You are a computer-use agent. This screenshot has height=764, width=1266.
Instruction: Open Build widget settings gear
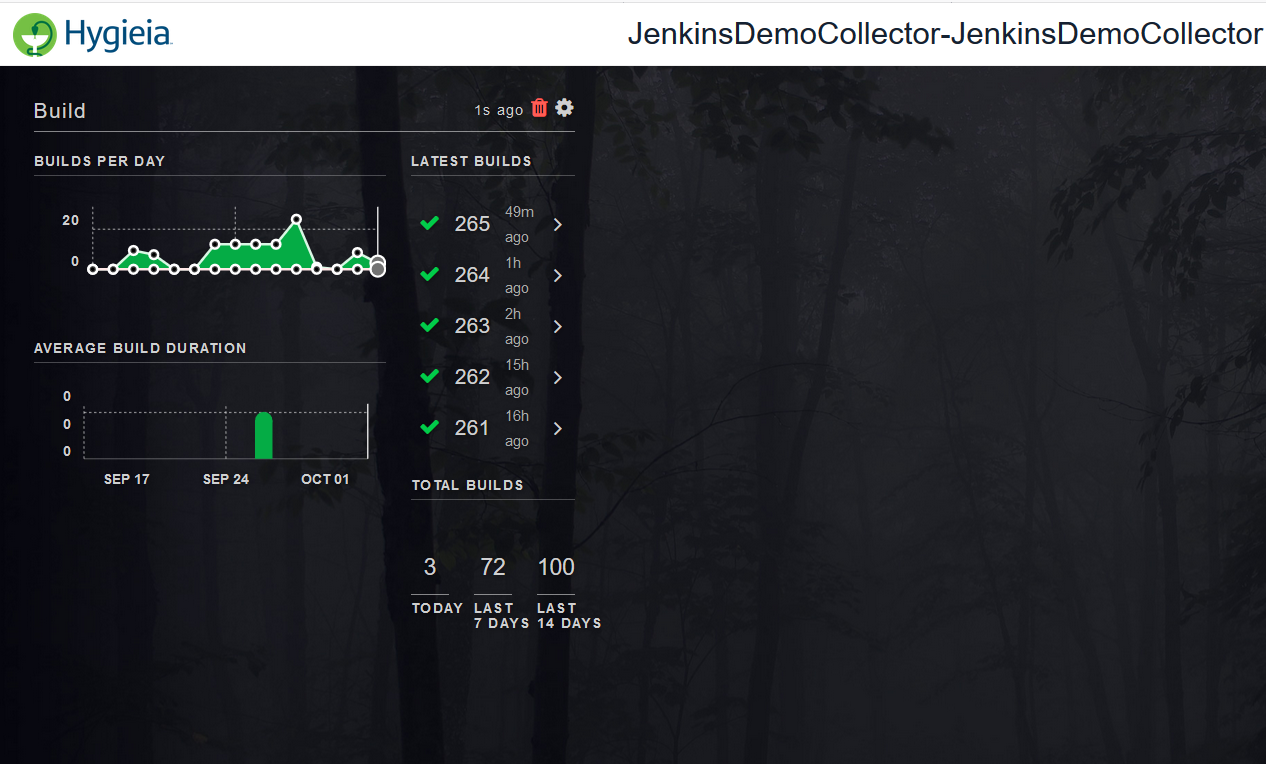(565, 108)
